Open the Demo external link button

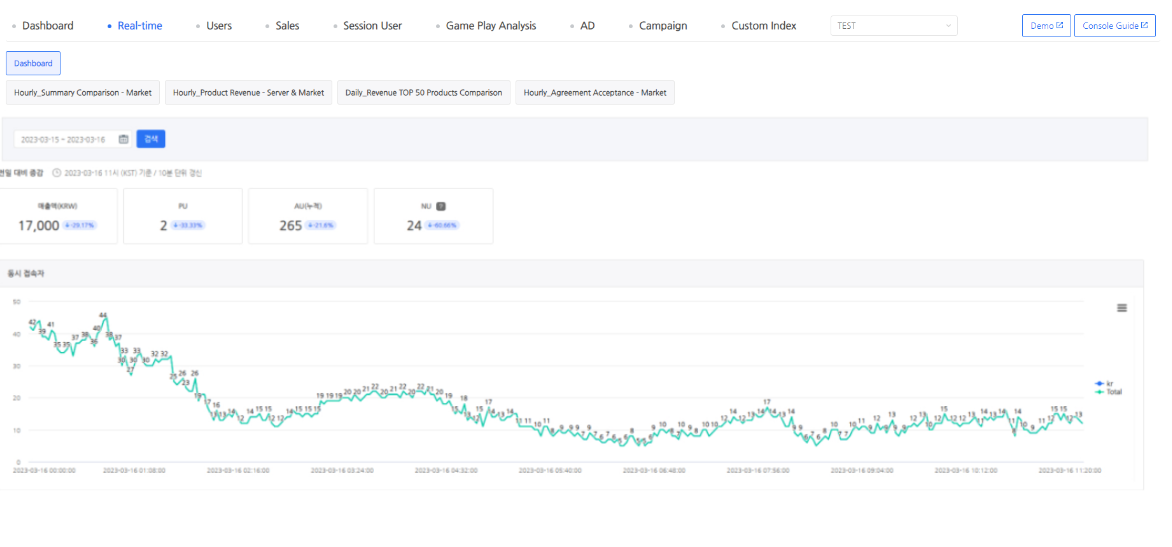coord(1046,26)
